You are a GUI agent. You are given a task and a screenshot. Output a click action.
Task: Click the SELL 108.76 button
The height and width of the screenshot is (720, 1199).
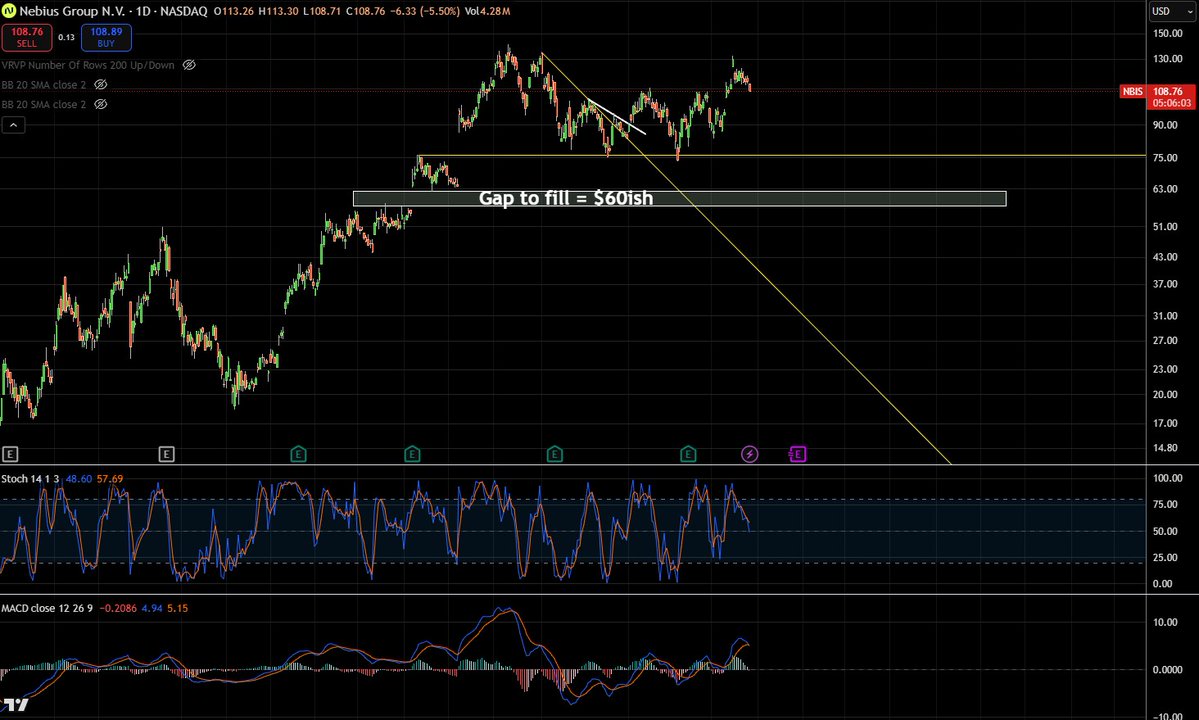point(27,37)
